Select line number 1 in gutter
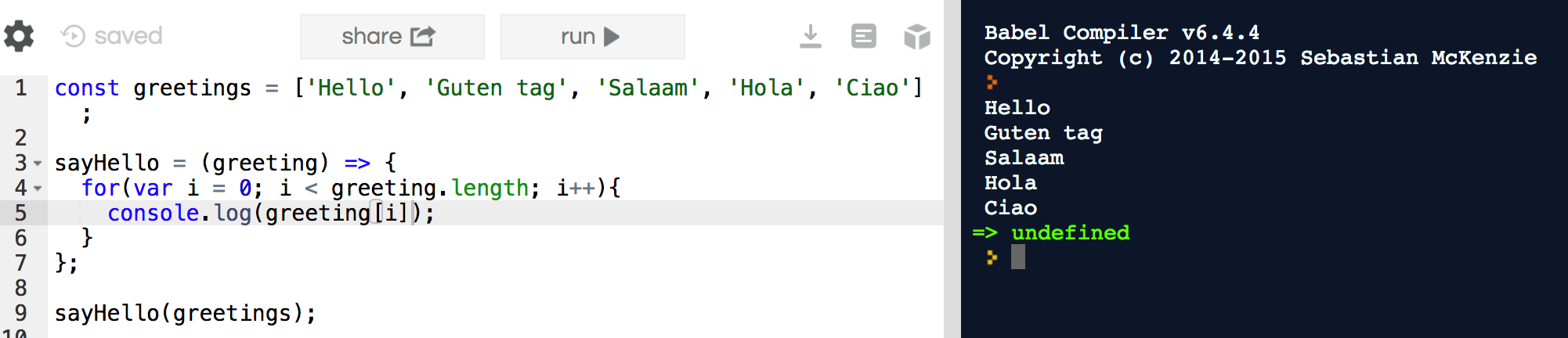1568x338 pixels. pyautogui.click(x=20, y=88)
